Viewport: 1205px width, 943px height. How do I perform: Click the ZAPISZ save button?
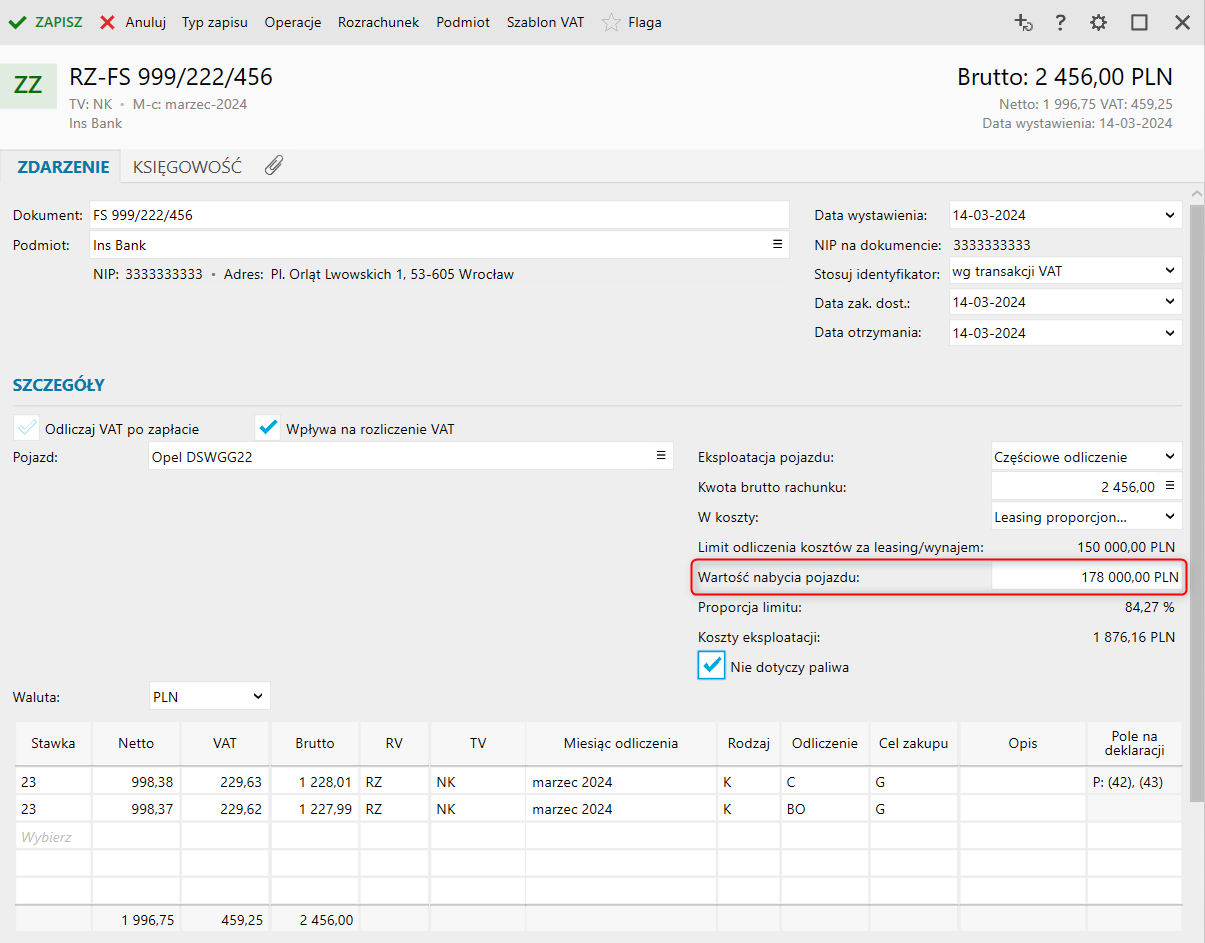click(46, 22)
